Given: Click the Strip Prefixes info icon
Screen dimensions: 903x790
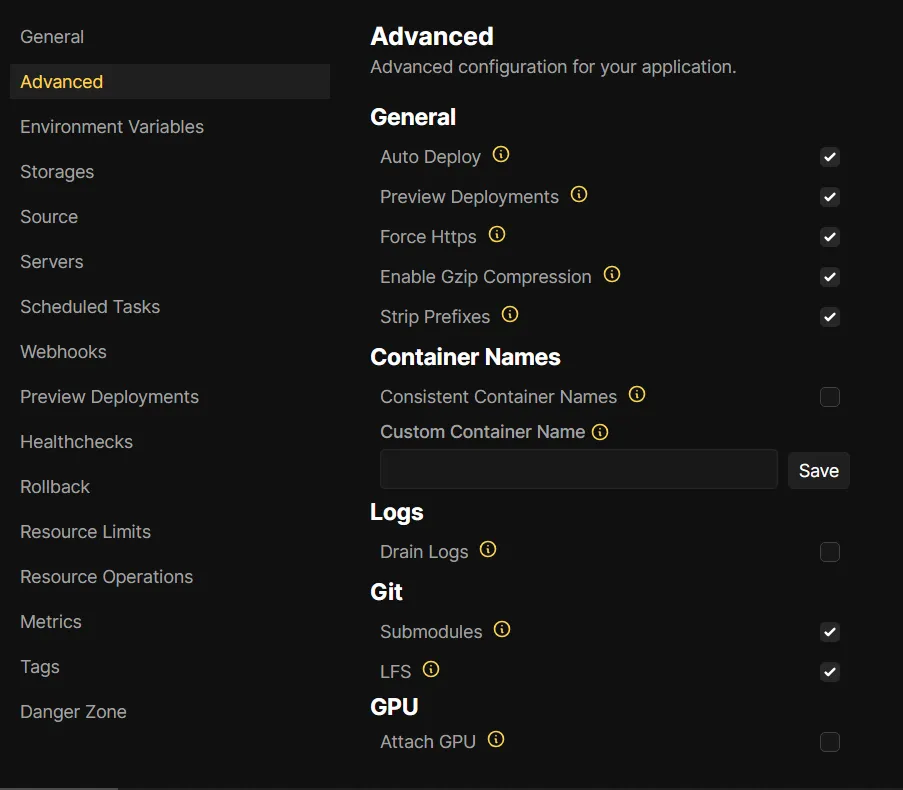Looking at the screenshot, I should point(510,315).
